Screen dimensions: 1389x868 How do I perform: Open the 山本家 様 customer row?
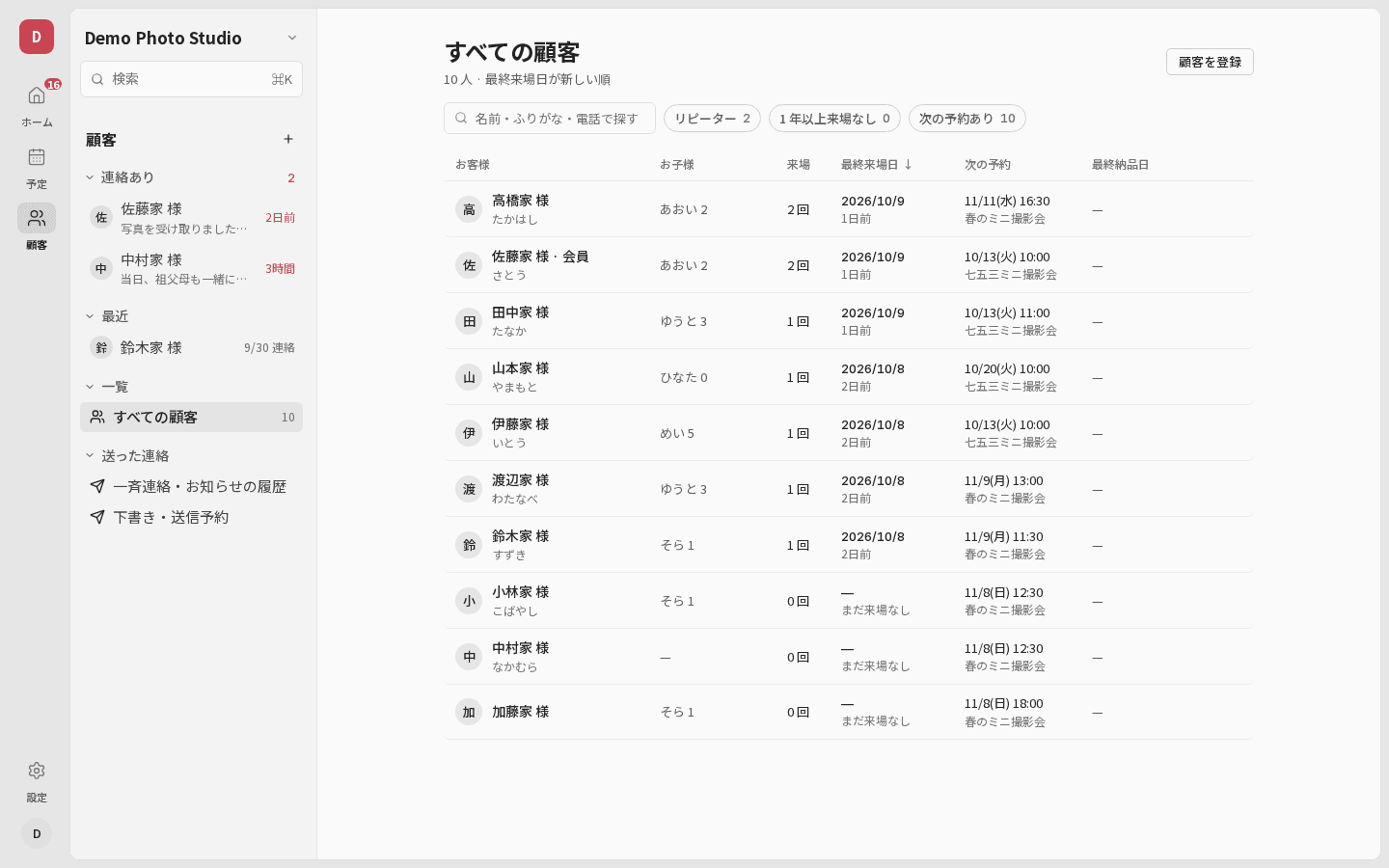point(849,377)
